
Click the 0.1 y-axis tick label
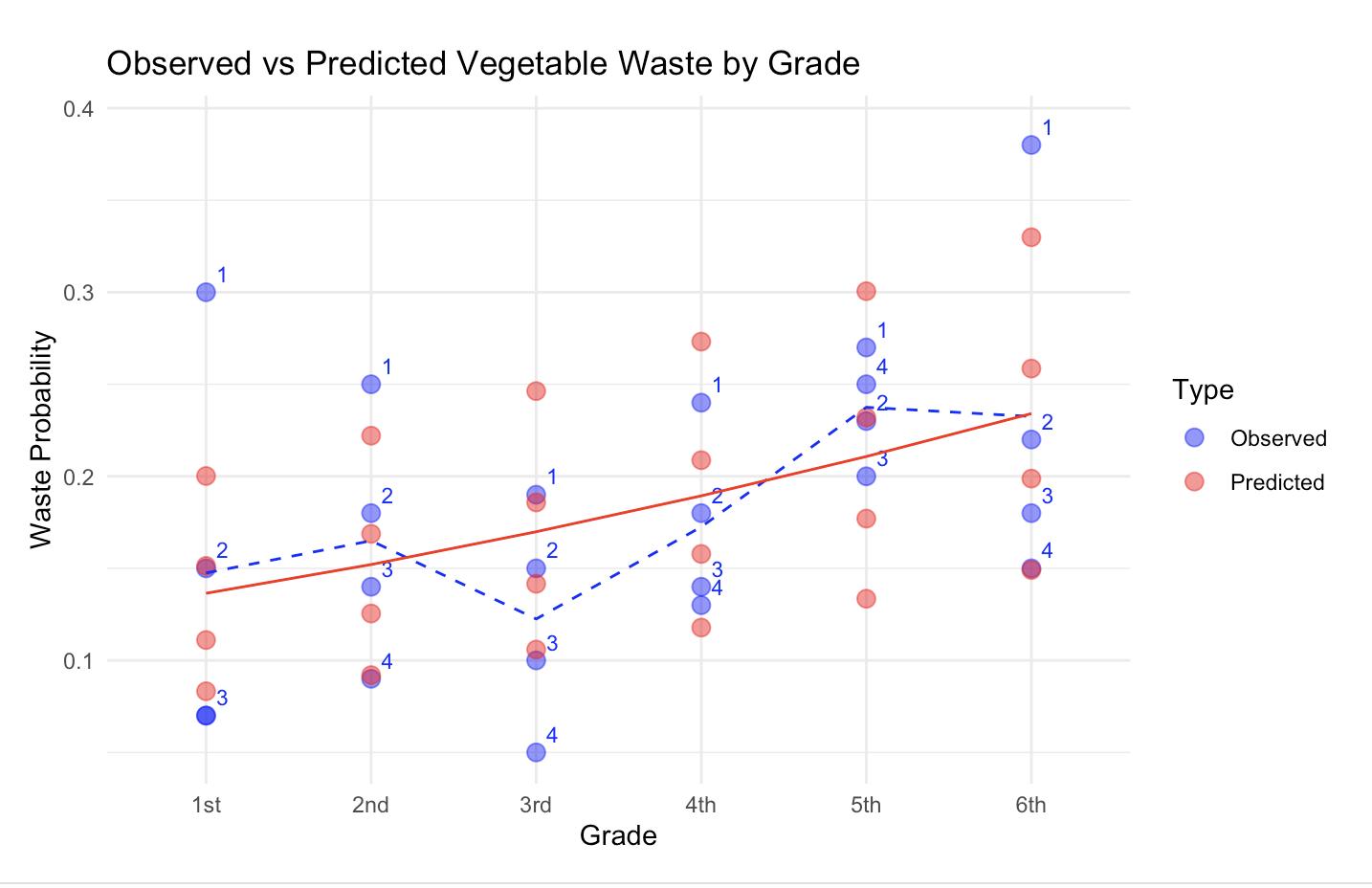(78, 661)
